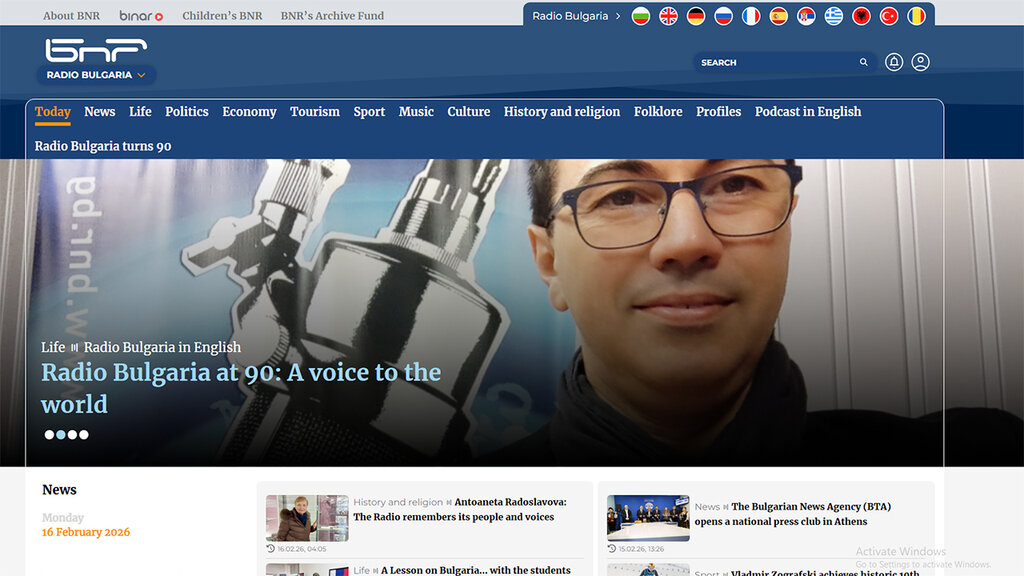The height and width of the screenshot is (576, 1024).
Task: Click the search magnifier icon
Action: [864, 62]
